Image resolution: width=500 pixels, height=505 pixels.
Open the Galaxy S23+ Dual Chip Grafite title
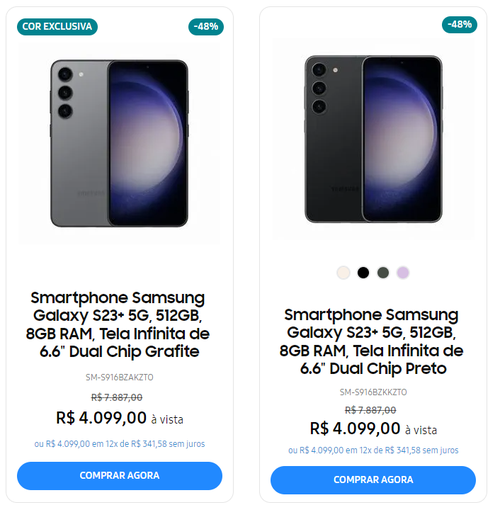118,325
